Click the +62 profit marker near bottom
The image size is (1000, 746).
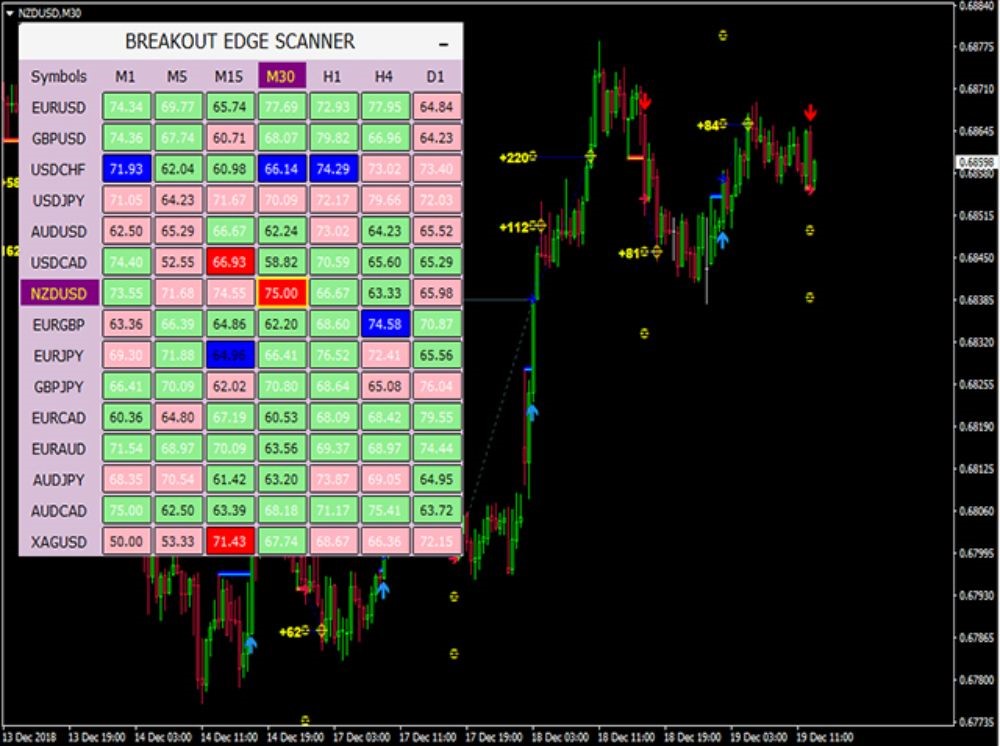(291, 632)
